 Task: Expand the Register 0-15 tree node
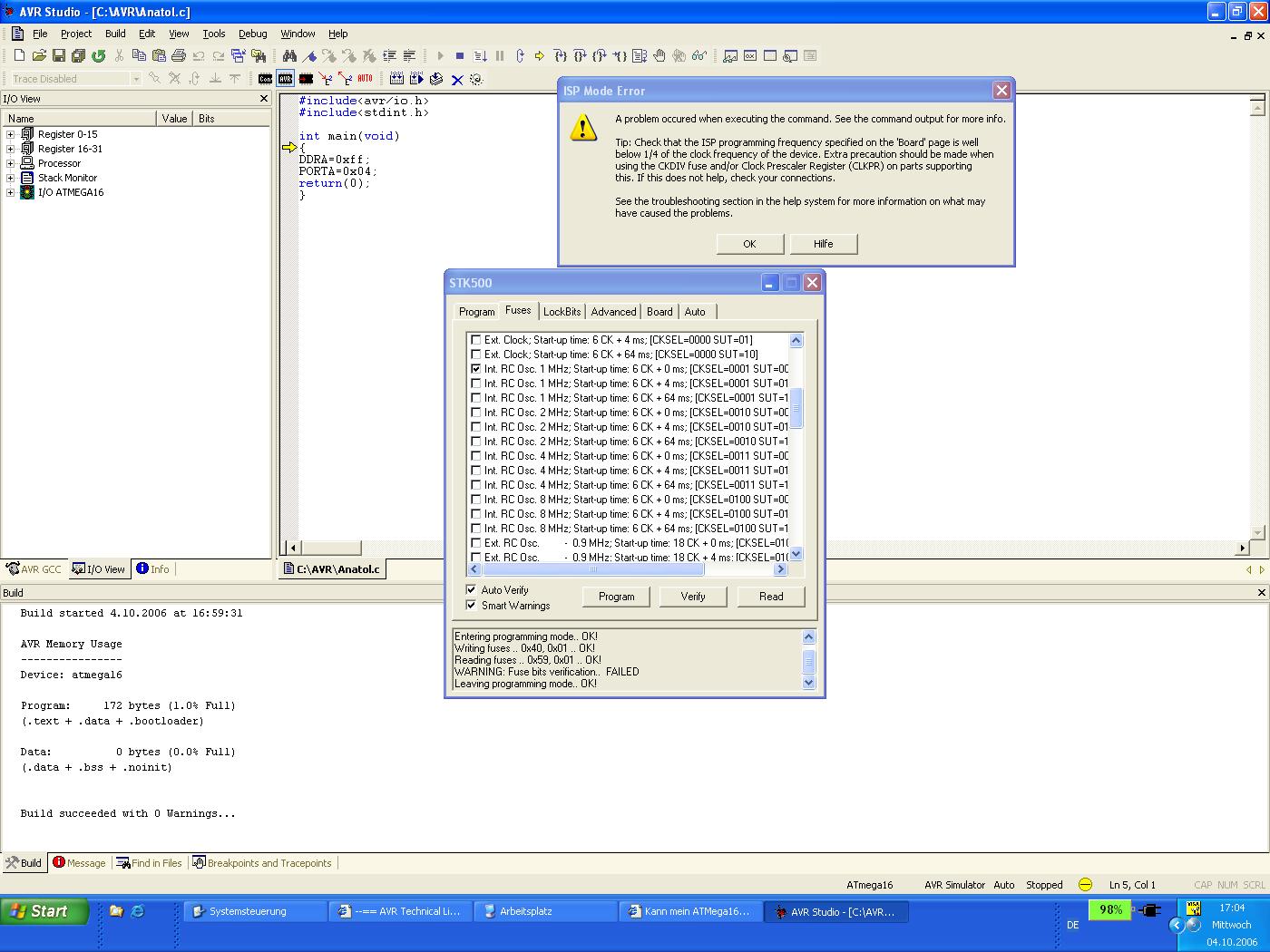point(10,134)
